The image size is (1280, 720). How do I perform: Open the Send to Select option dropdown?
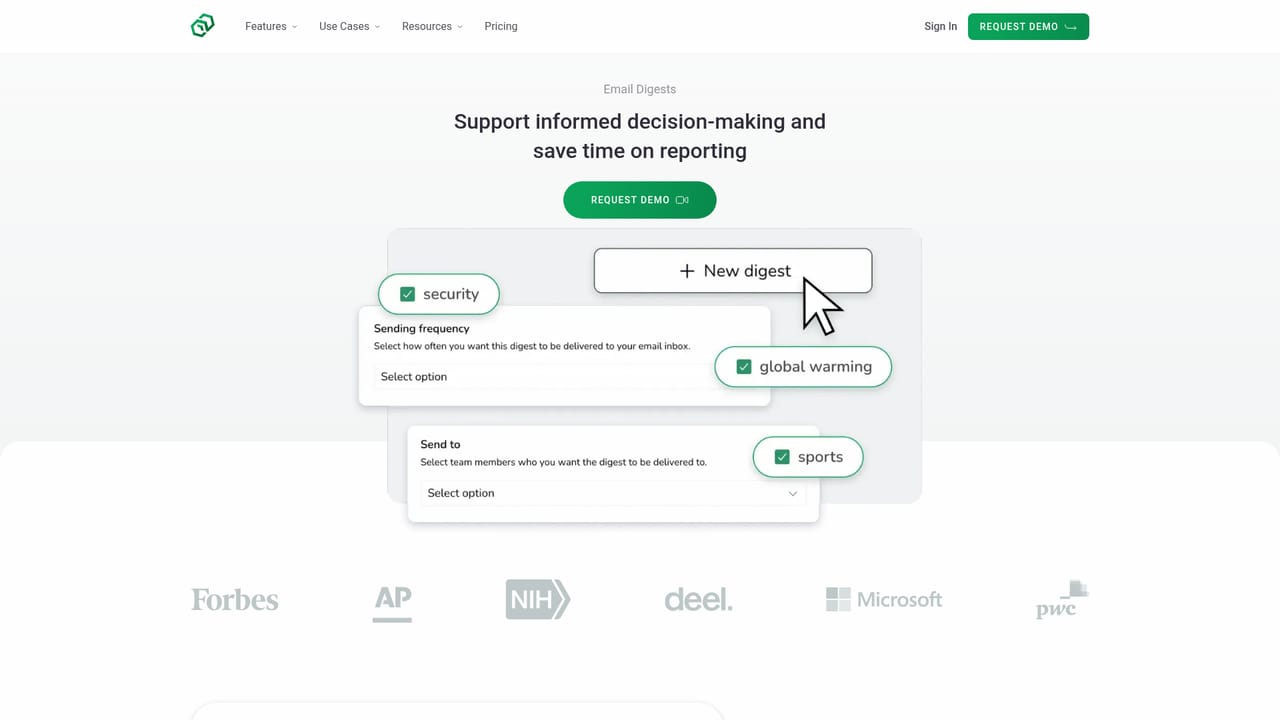tap(613, 493)
